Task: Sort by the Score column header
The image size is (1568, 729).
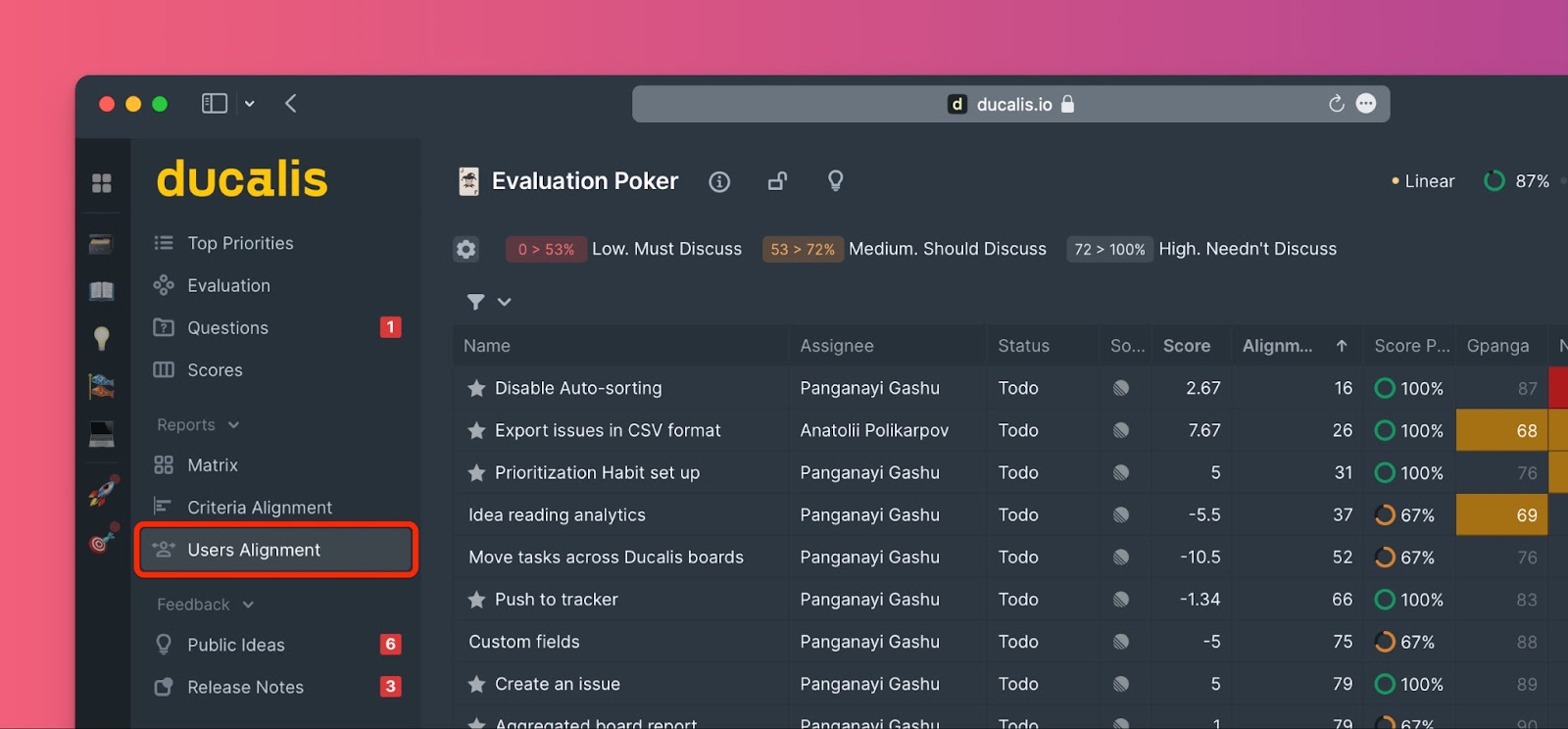Action: [x=1187, y=346]
